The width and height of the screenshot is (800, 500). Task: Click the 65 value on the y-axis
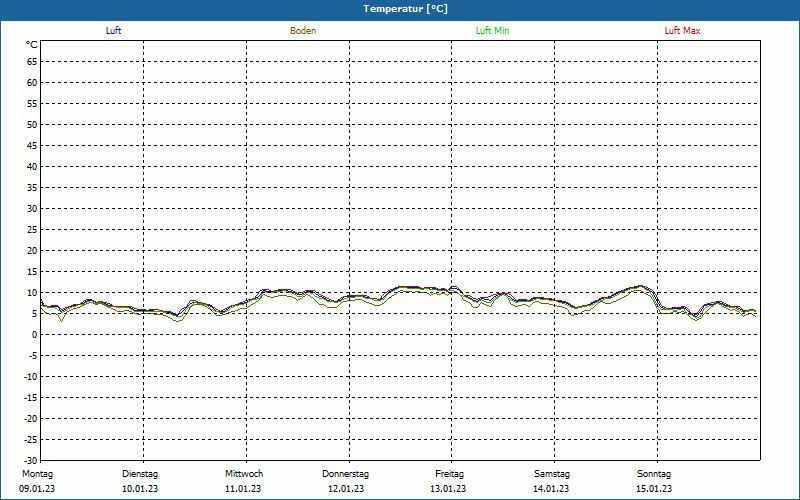click(32, 62)
